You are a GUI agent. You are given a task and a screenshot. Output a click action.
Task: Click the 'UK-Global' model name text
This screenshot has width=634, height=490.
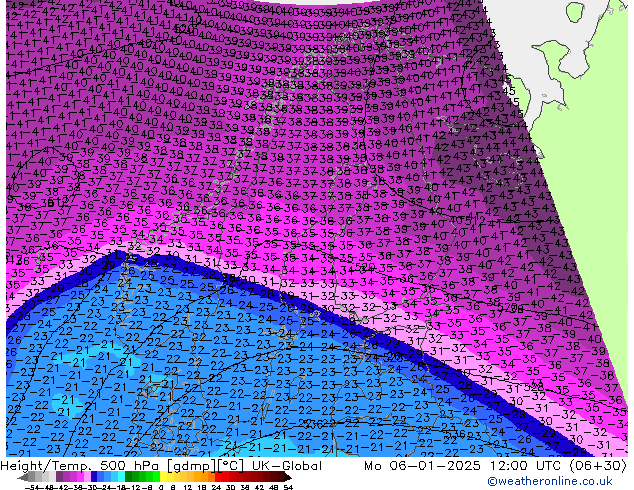coord(287,466)
